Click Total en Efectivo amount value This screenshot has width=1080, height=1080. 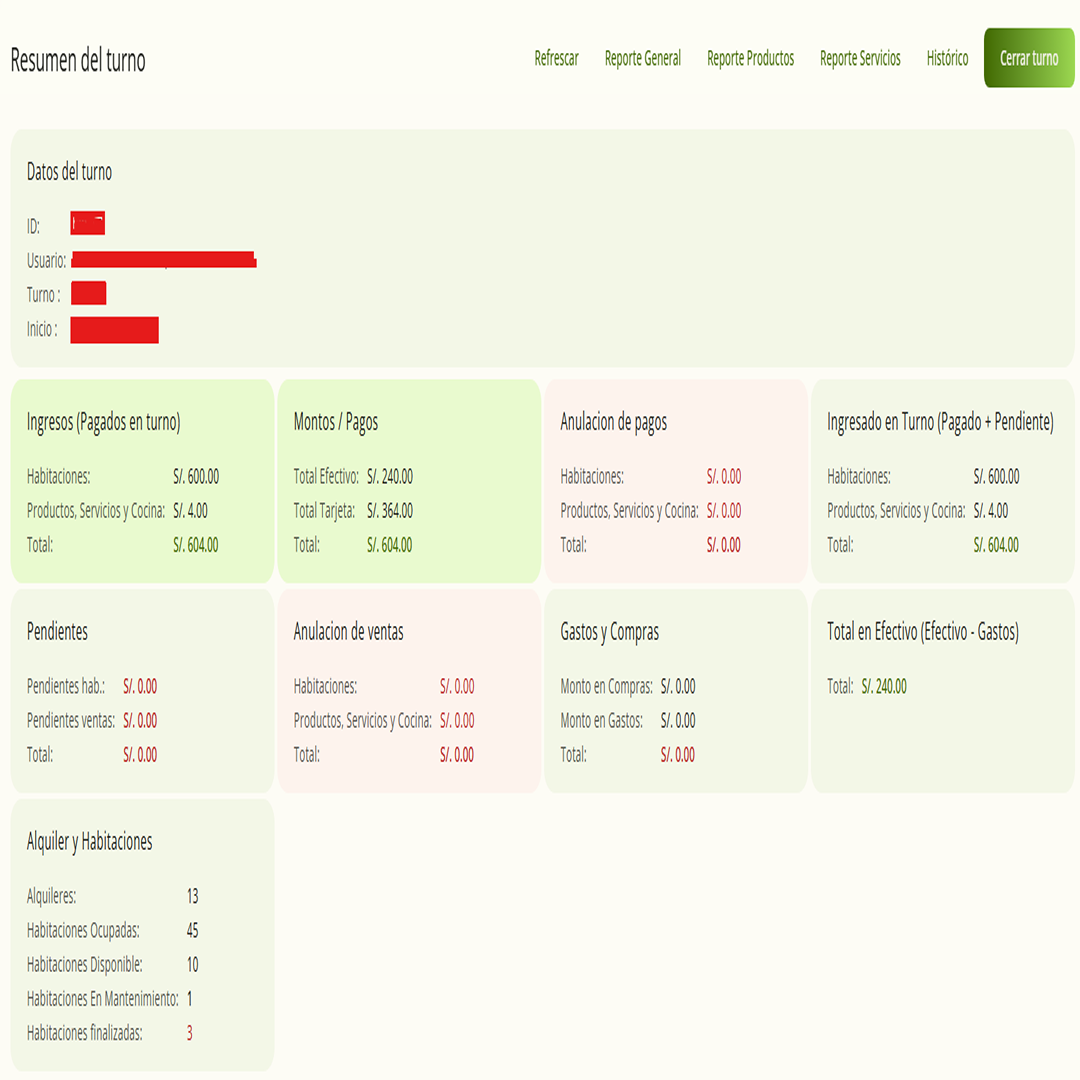(884, 687)
